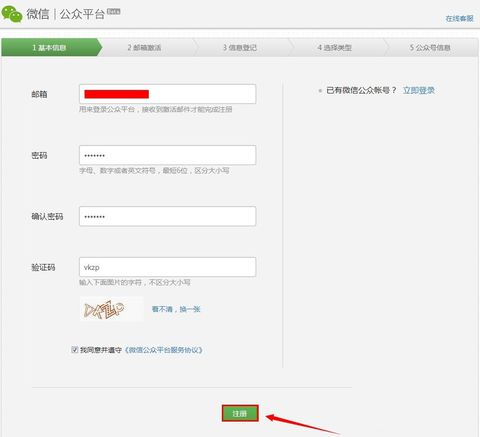Viewport: 480px width, 437px height.
Task: Focus the 确认密码 input field
Action: 167,216
